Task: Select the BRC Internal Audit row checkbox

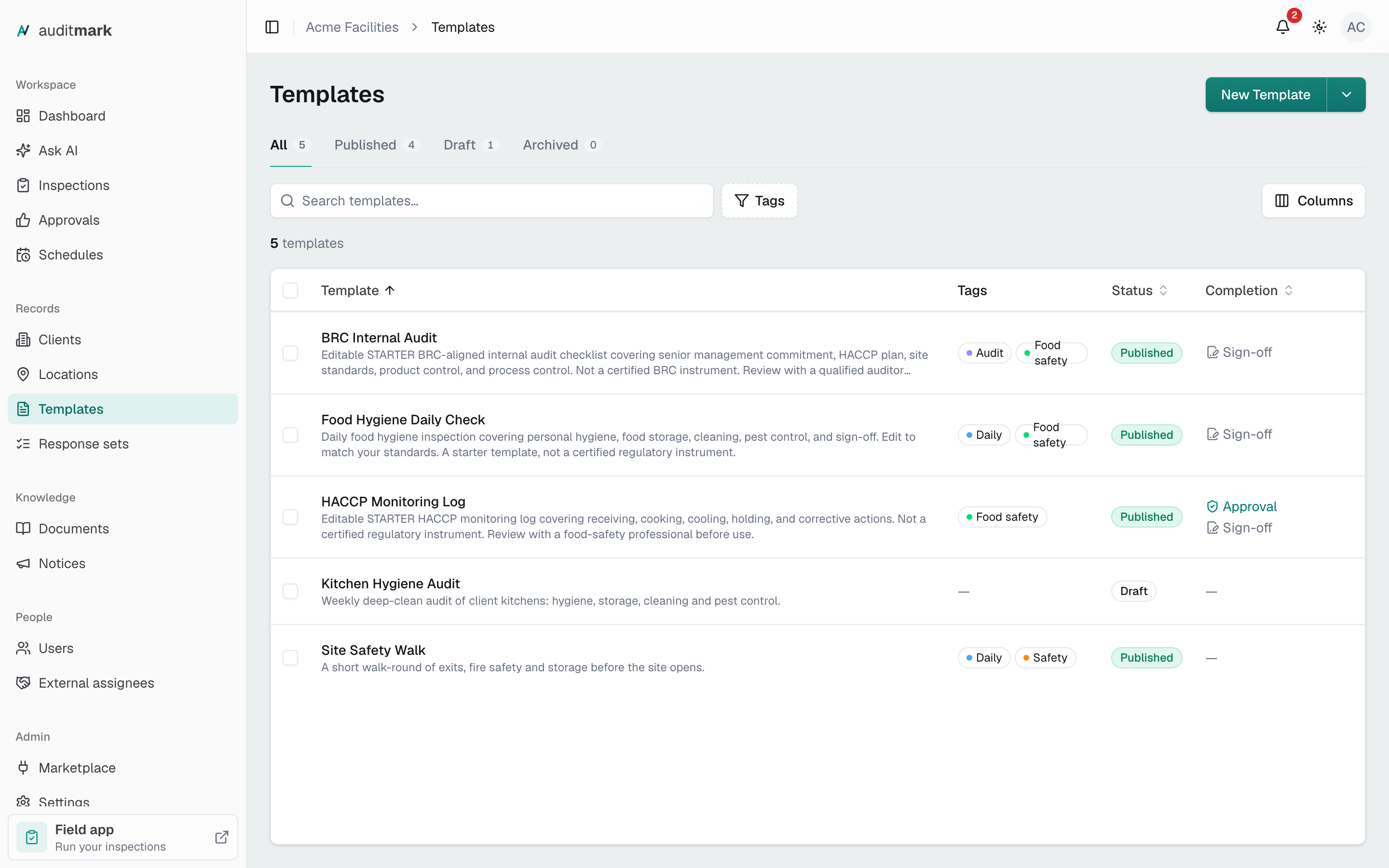Action: click(290, 353)
